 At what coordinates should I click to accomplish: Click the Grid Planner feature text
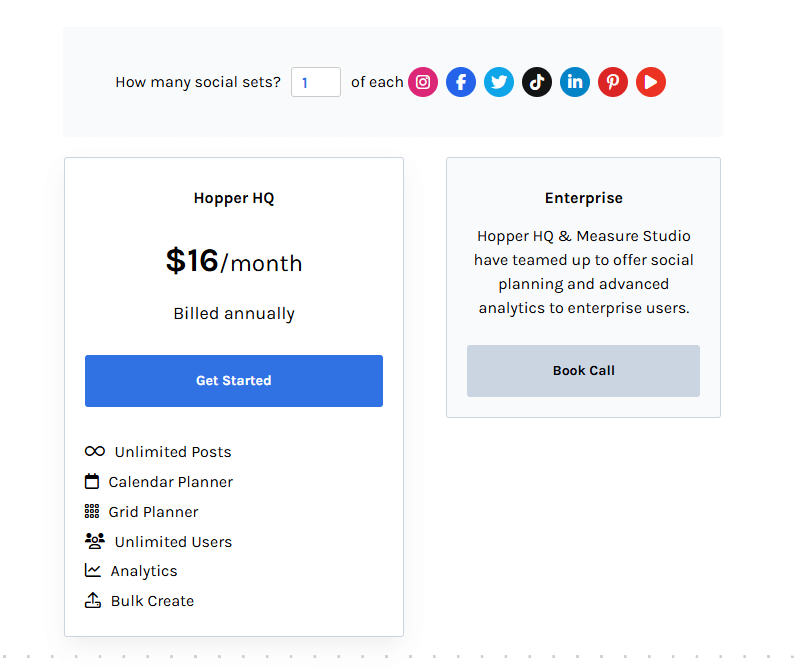(153, 512)
